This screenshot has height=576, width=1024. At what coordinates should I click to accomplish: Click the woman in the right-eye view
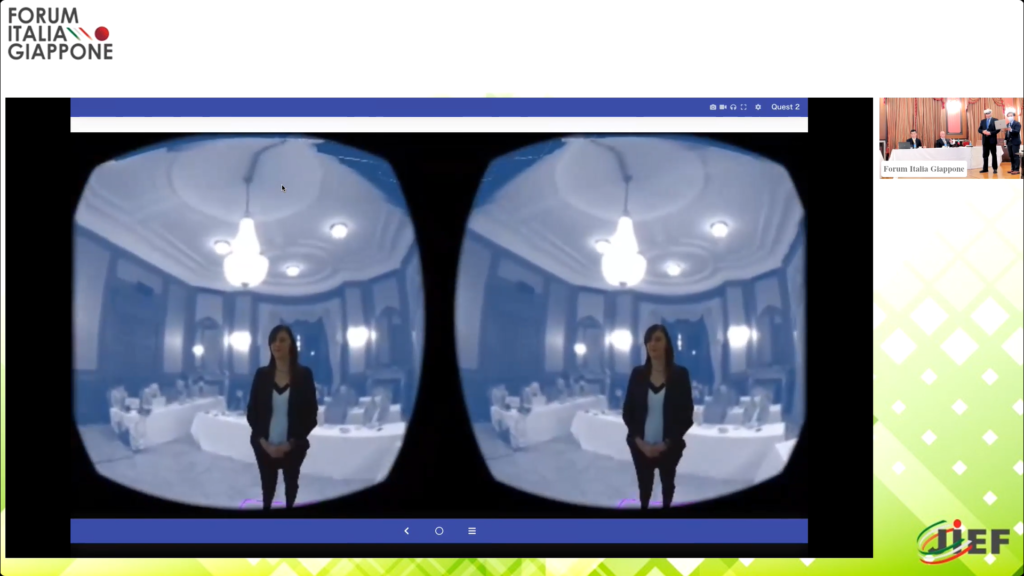click(x=657, y=410)
